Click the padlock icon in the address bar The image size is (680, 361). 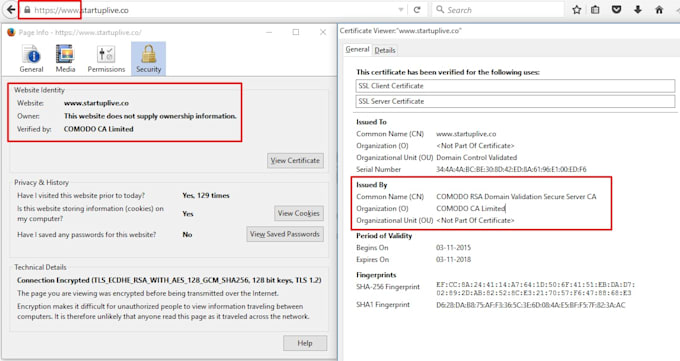27,10
